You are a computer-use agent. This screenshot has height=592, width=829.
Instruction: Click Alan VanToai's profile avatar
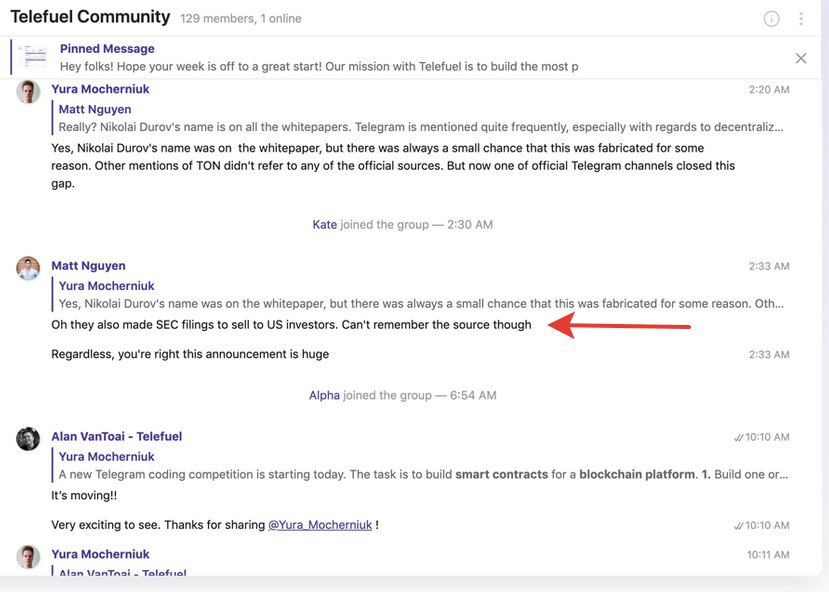[28, 439]
